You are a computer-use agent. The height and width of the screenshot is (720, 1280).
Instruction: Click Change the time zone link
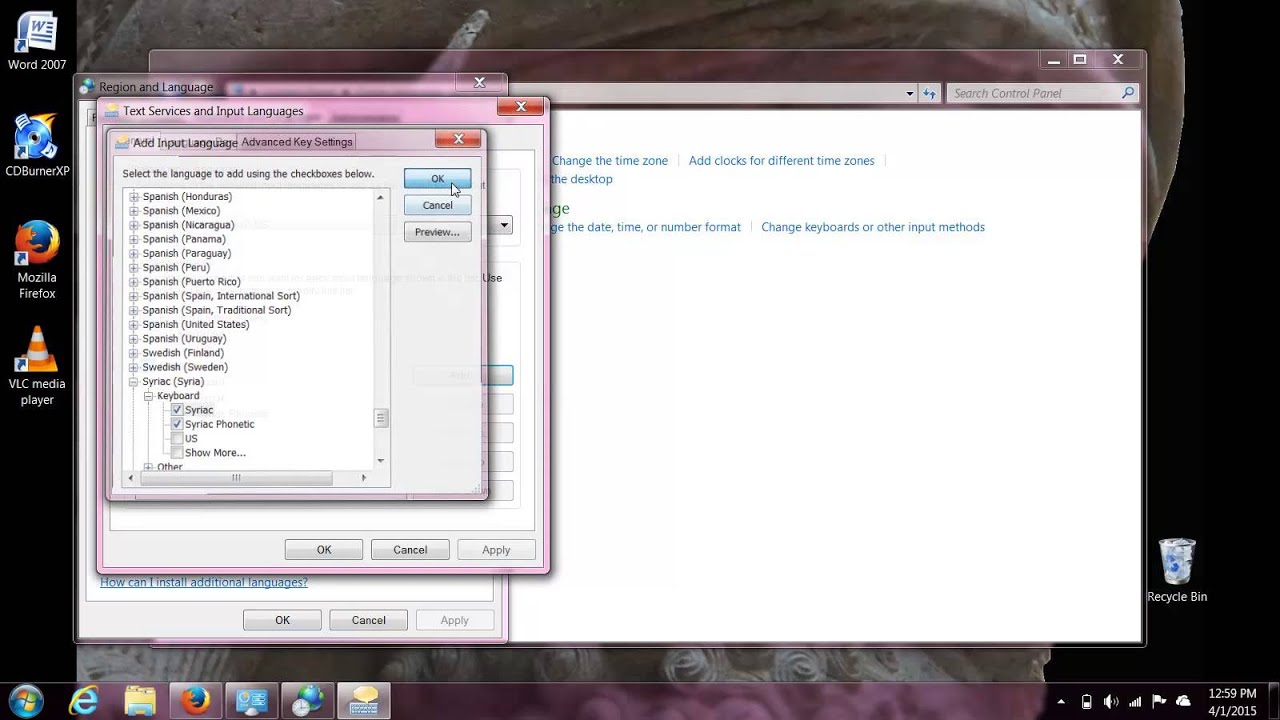pyautogui.click(x=610, y=160)
